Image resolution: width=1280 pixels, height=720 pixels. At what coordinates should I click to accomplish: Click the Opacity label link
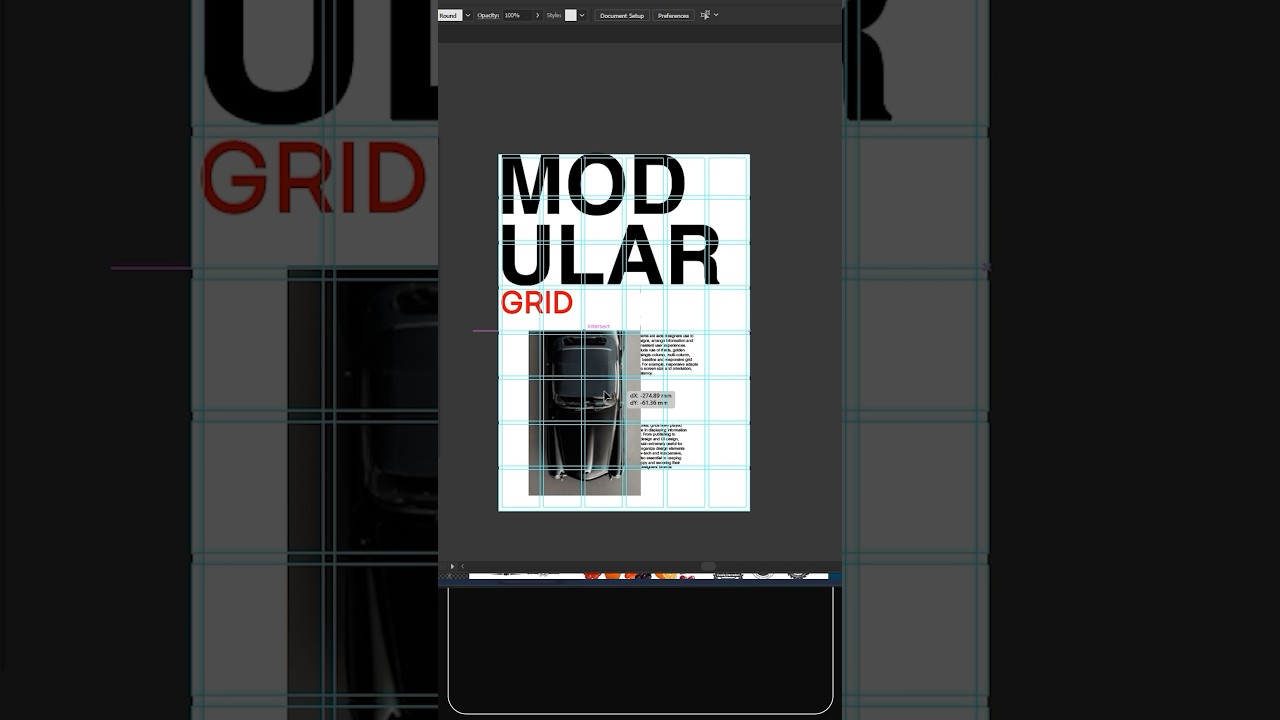tap(488, 15)
